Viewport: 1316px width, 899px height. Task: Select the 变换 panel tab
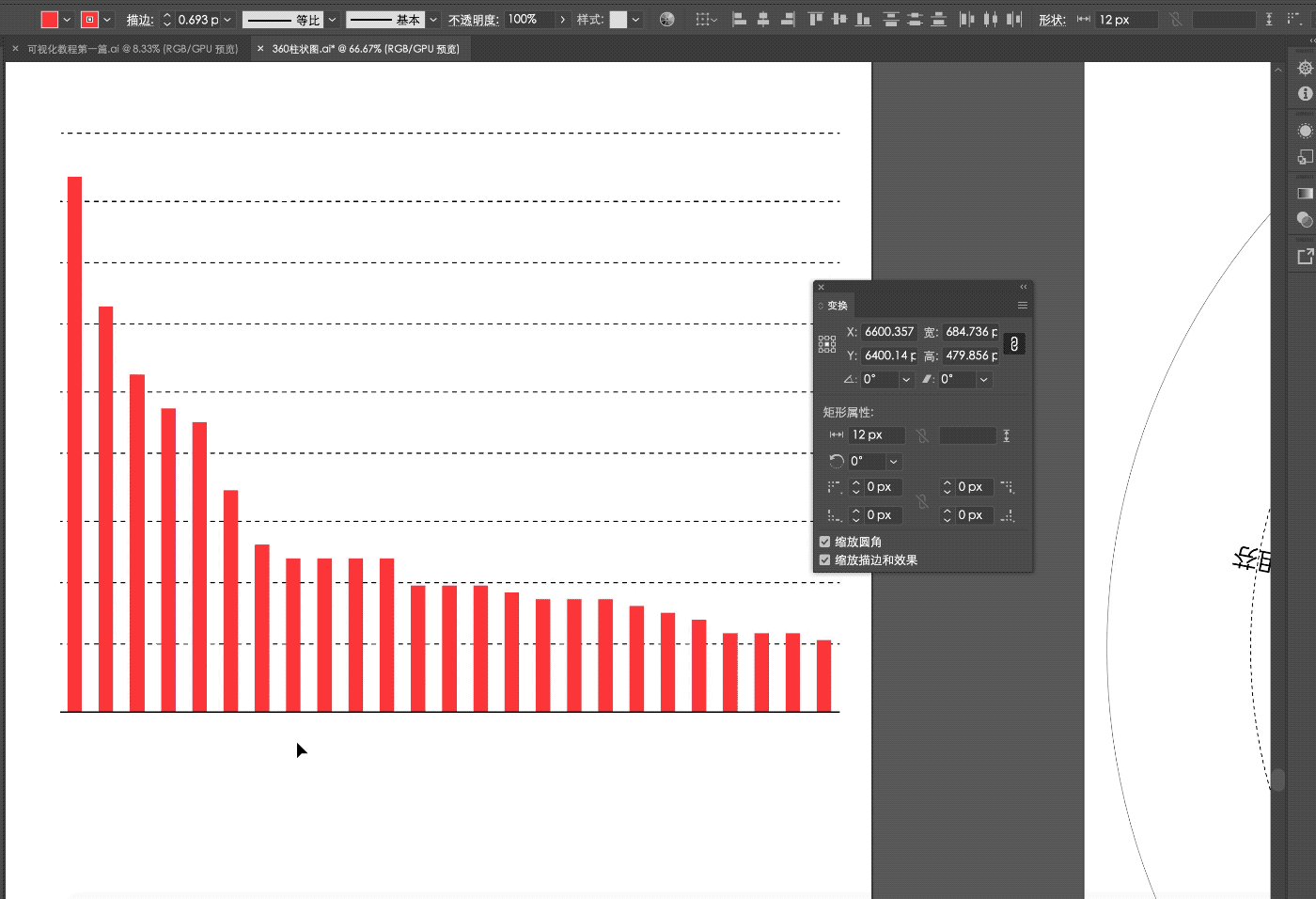[838, 306]
